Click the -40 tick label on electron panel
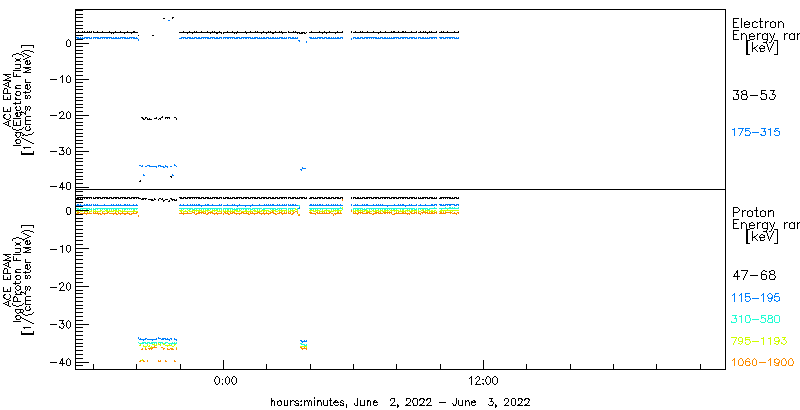800x410 pixels. point(60,186)
